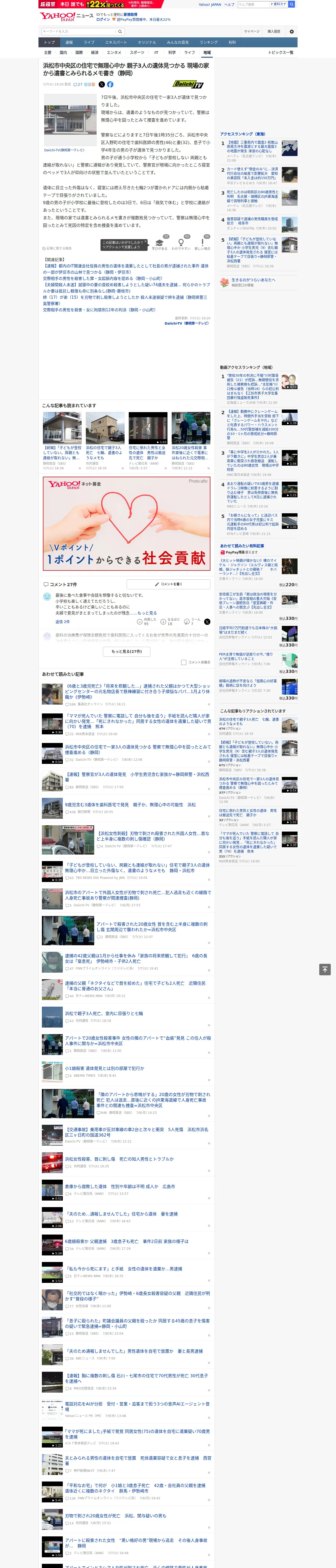Share the article on X (Twitter)
Image resolution: width=336 pixels, height=1568 pixels.
pos(102,85)
